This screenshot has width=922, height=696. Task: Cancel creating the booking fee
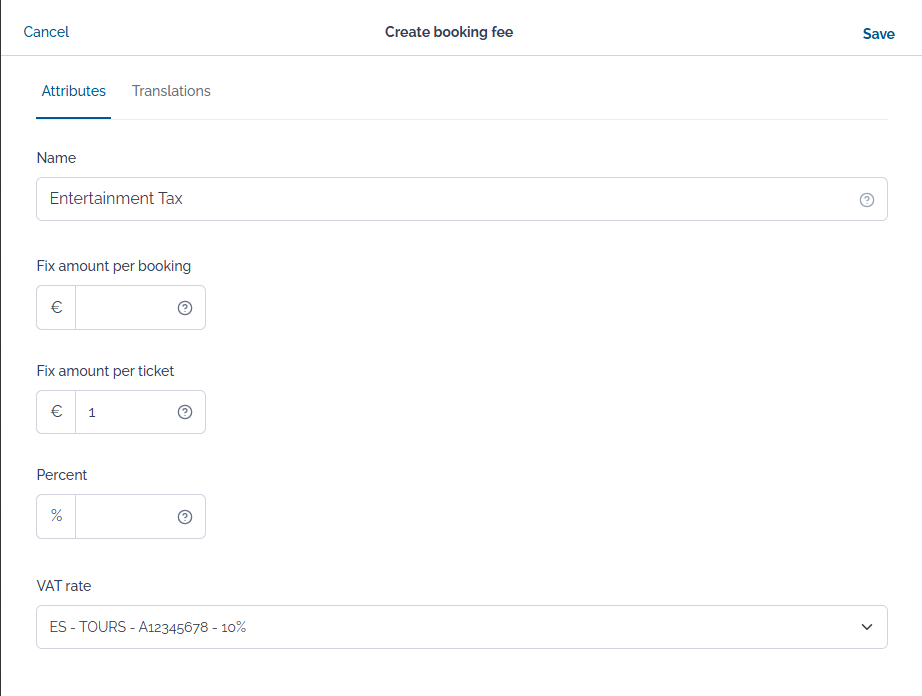tap(46, 32)
